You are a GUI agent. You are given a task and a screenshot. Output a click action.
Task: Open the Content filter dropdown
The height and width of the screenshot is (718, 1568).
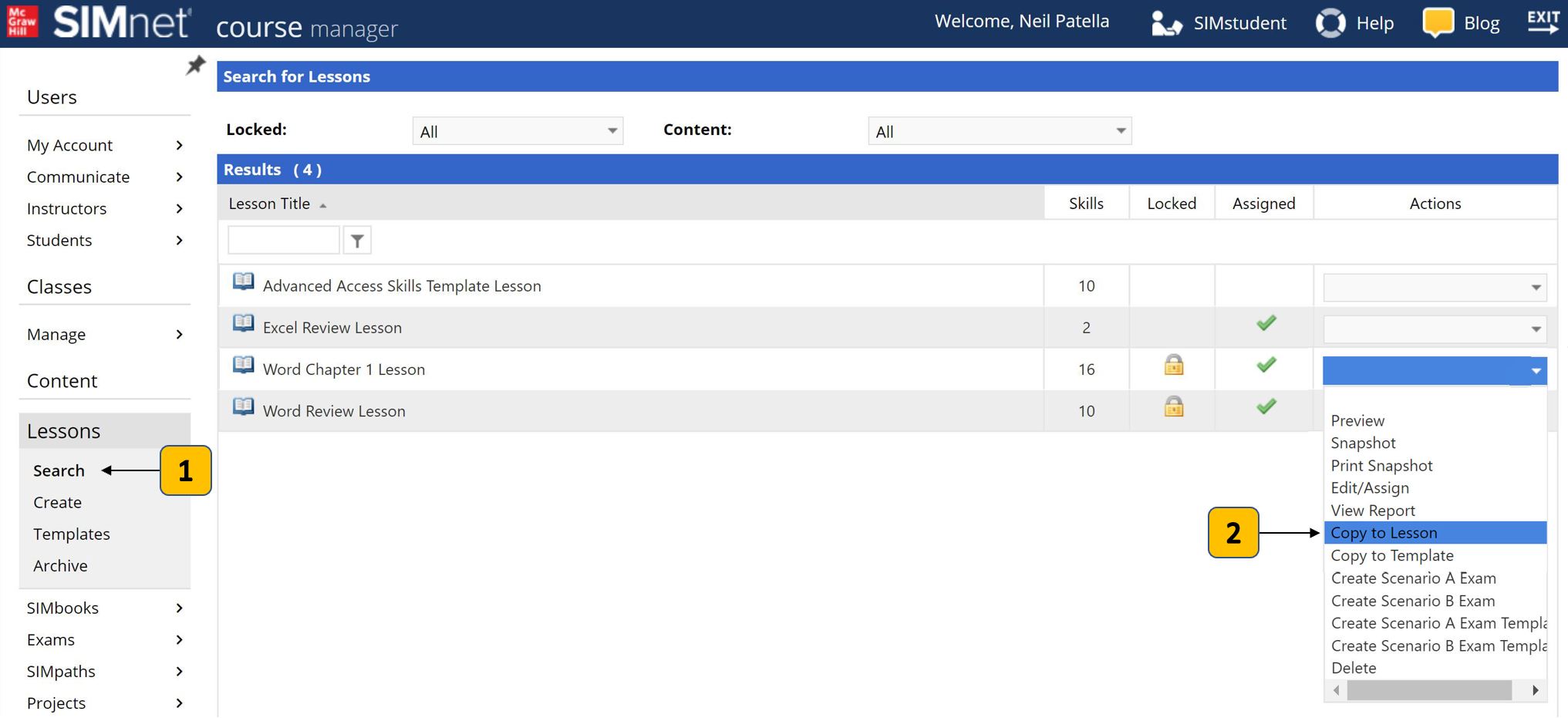coord(1000,131)
